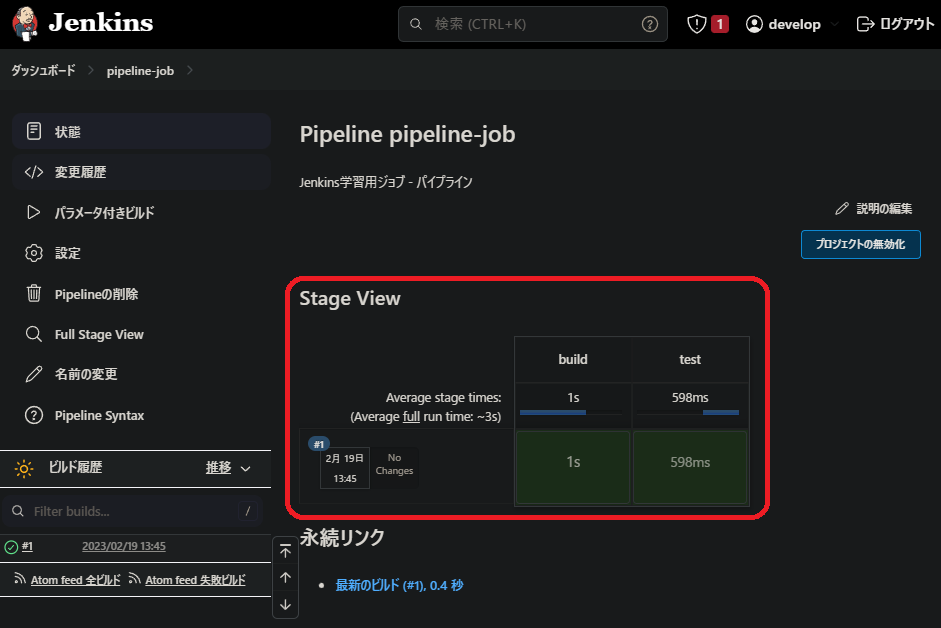Open the pipeline-job breadcrumb

tap(140, 71)
